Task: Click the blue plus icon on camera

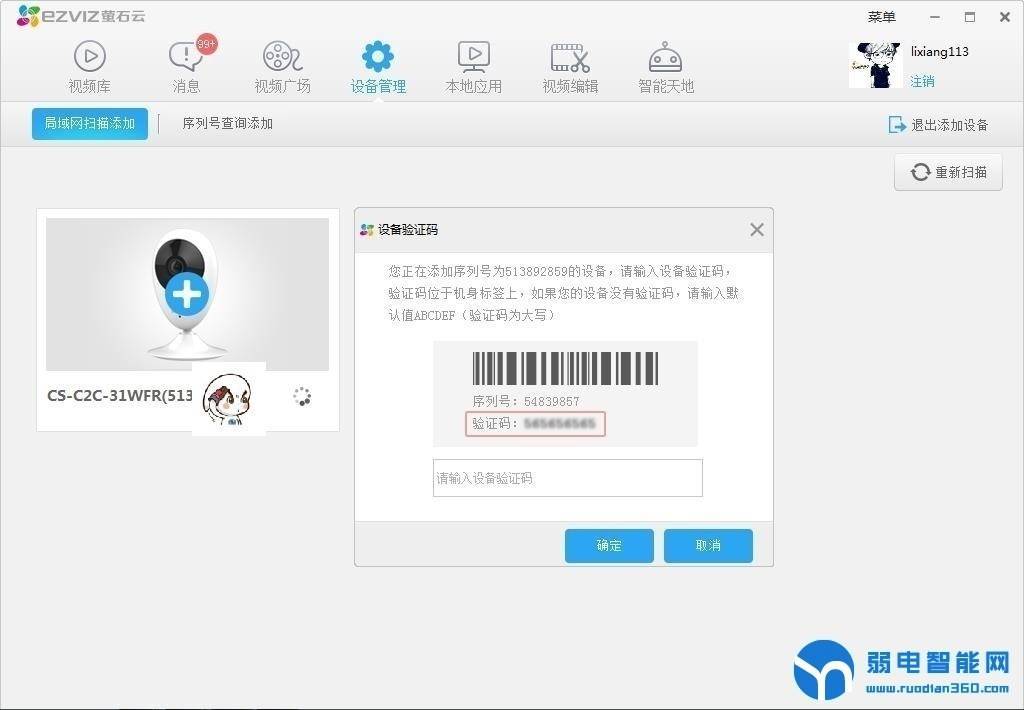Action: tap(187, 295)
